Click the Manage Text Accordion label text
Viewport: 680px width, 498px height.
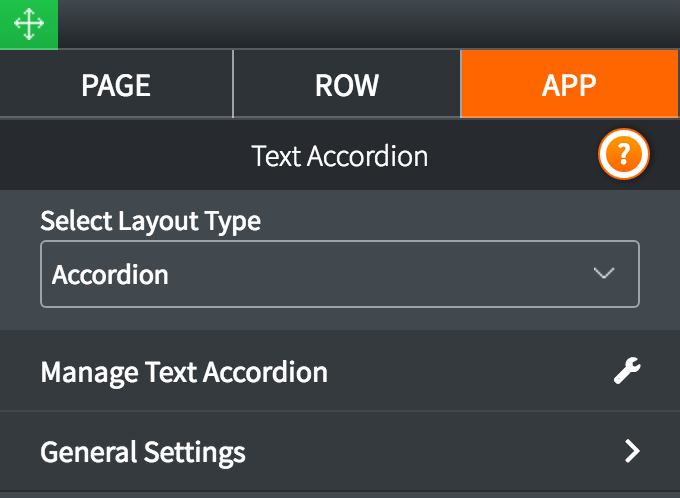(x=184, y=373)
